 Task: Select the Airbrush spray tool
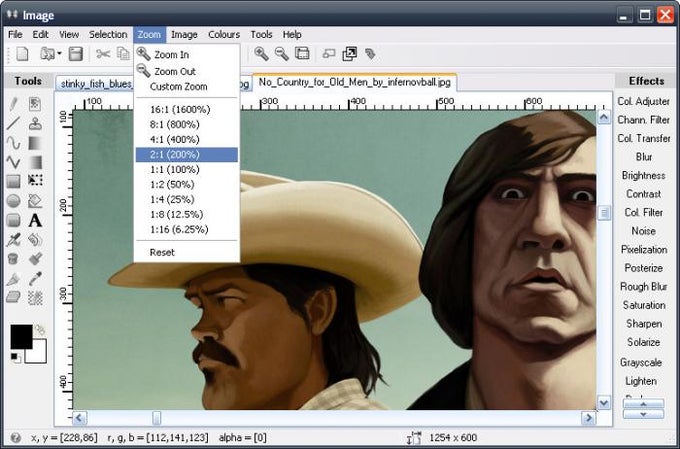pyautogui.click(x=13, y=279)
